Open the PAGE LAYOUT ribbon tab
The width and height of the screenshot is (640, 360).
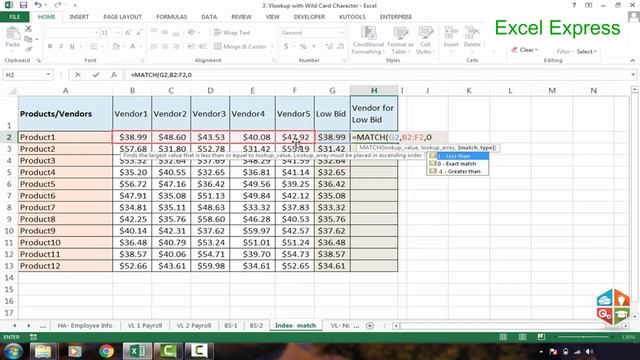tap(122, 17)
